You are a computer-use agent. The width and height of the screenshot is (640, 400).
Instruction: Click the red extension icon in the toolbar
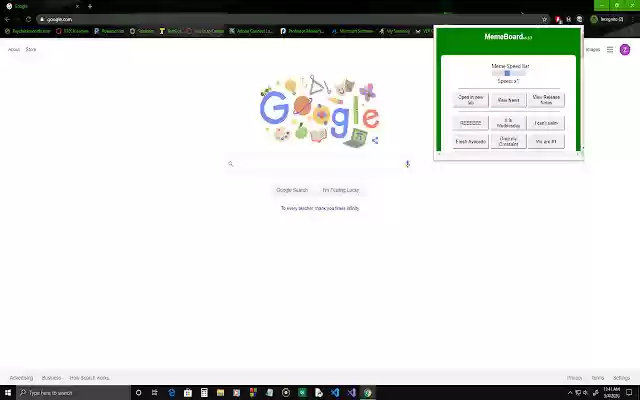point(558,19)
